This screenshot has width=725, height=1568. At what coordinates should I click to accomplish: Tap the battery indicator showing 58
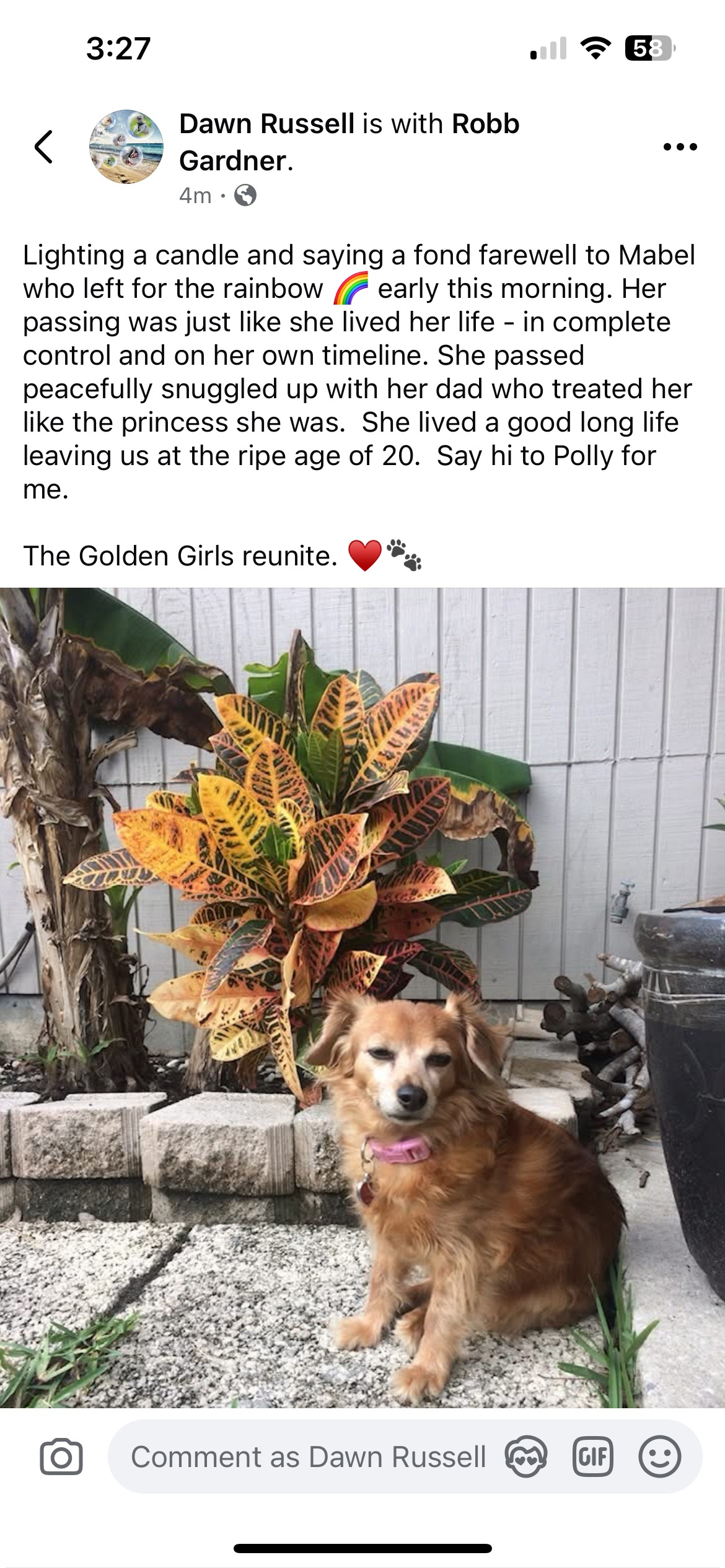(x=650, y=48)
